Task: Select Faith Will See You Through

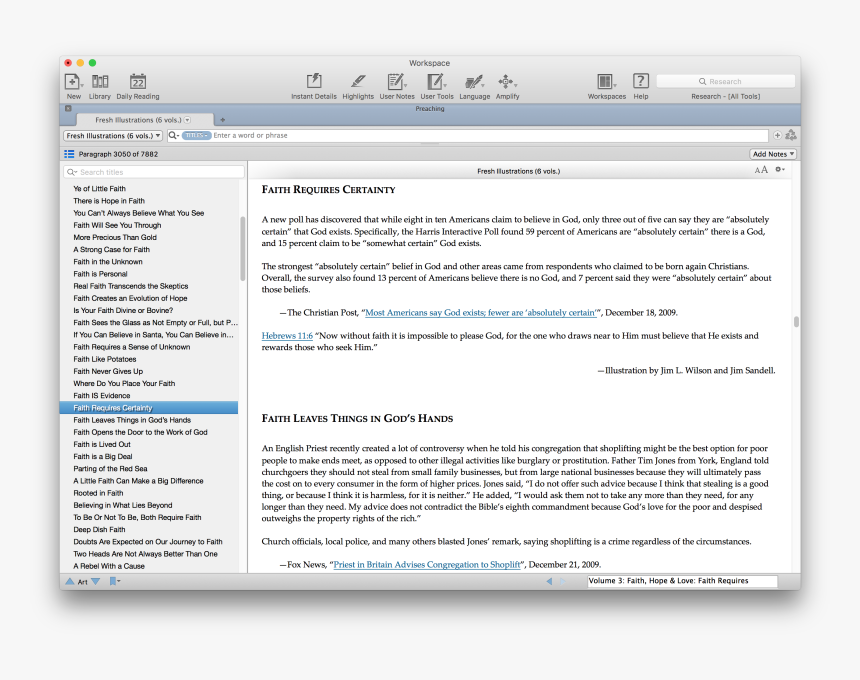Action: [x=117, y=225]
